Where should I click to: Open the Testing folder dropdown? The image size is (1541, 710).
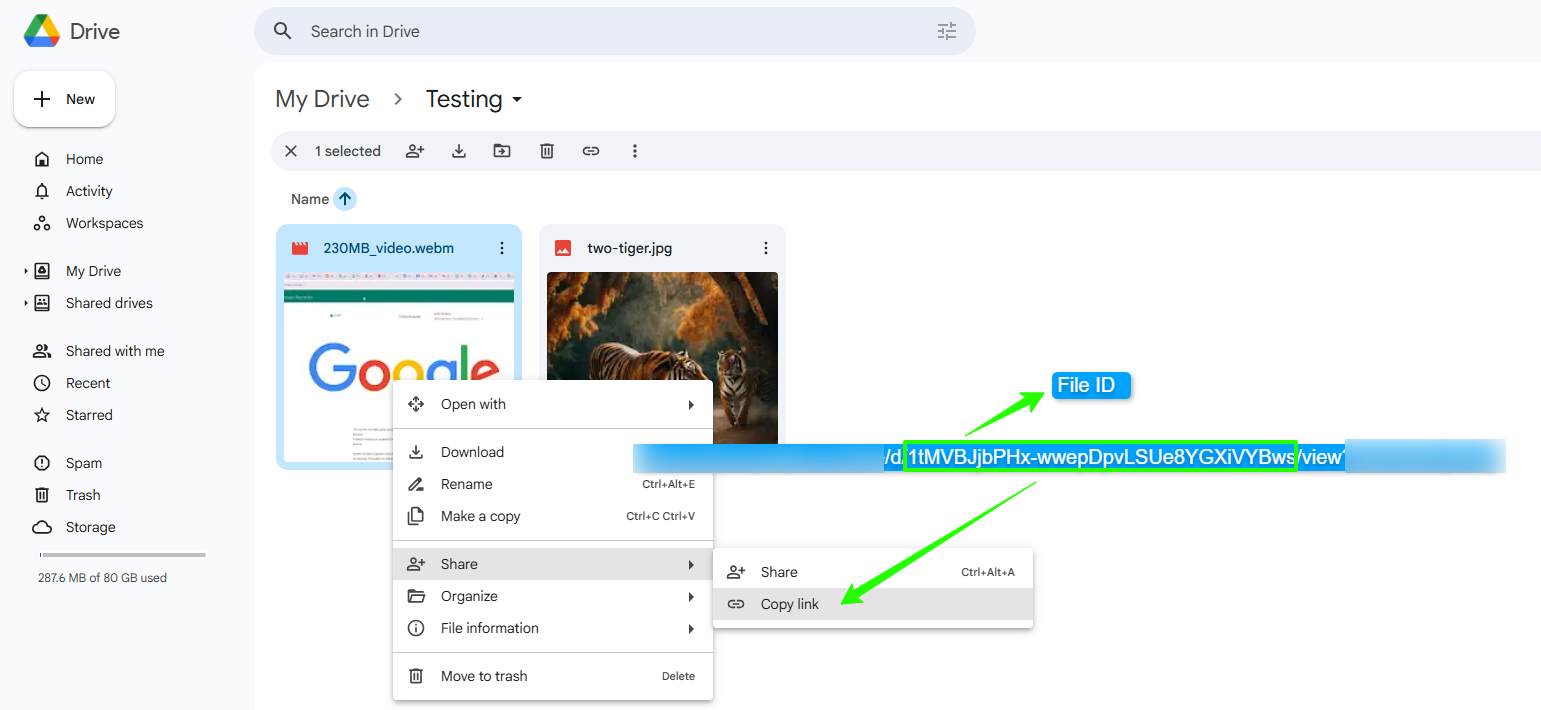(474, 99)
